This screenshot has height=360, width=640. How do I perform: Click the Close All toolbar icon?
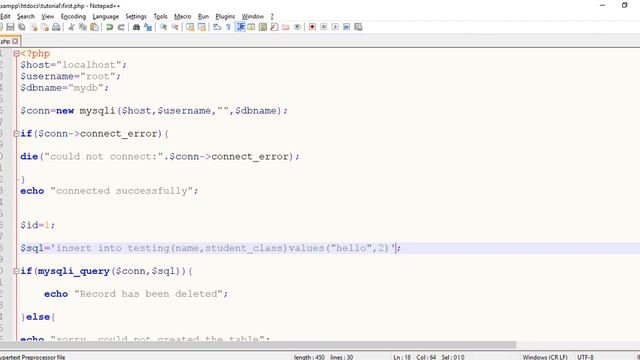point(45,27)
